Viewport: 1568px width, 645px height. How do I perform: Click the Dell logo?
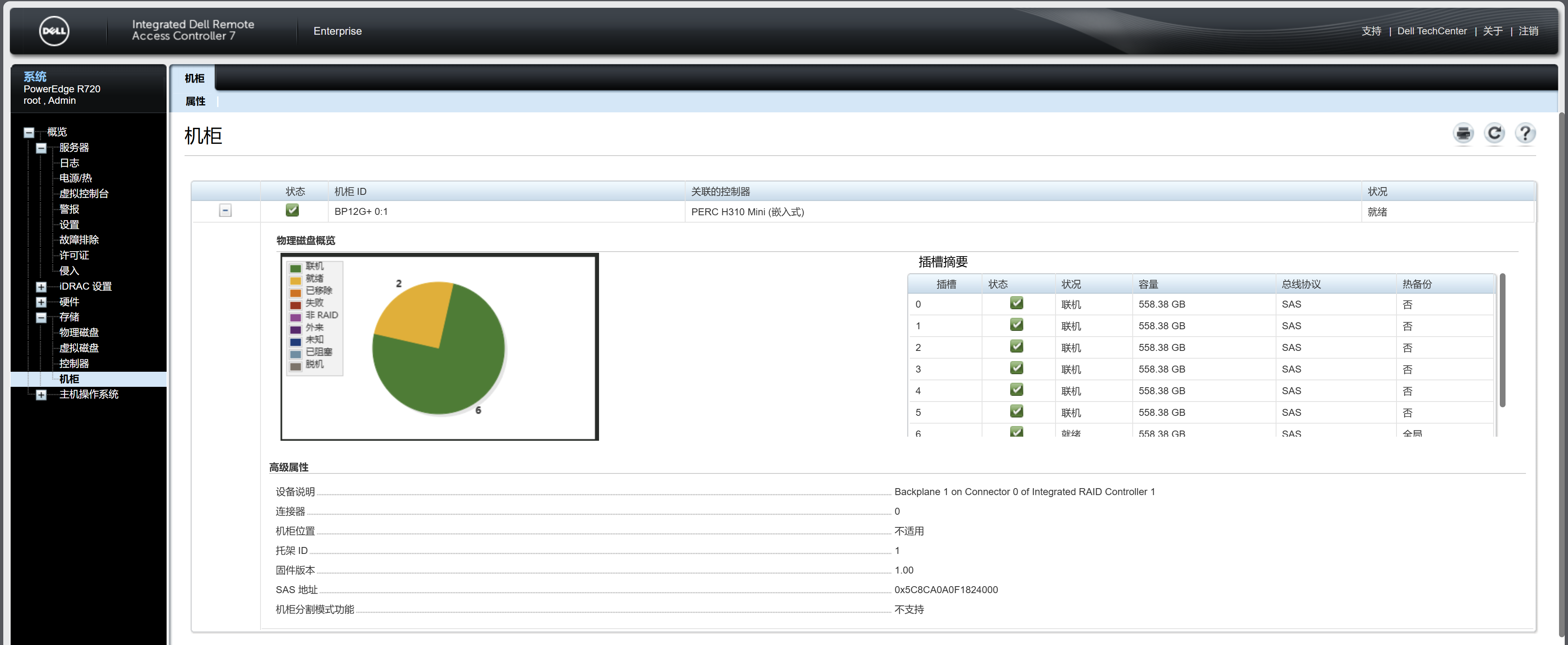click(x=54, y=31)
